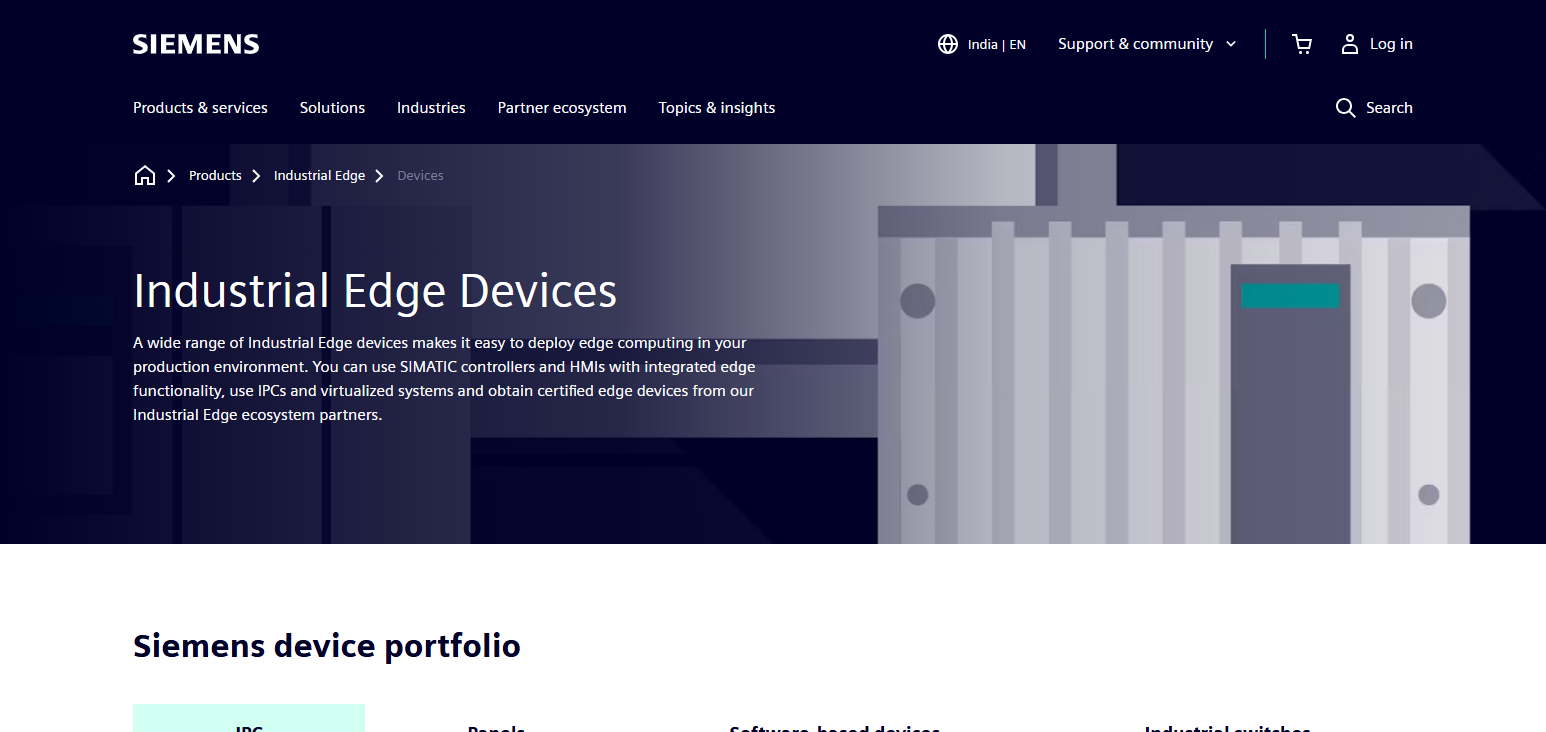The height and width of the screenshot is (732, 1546).
Task: Go to home via breadcrumb house icon
Action: (x=145, y=175)
